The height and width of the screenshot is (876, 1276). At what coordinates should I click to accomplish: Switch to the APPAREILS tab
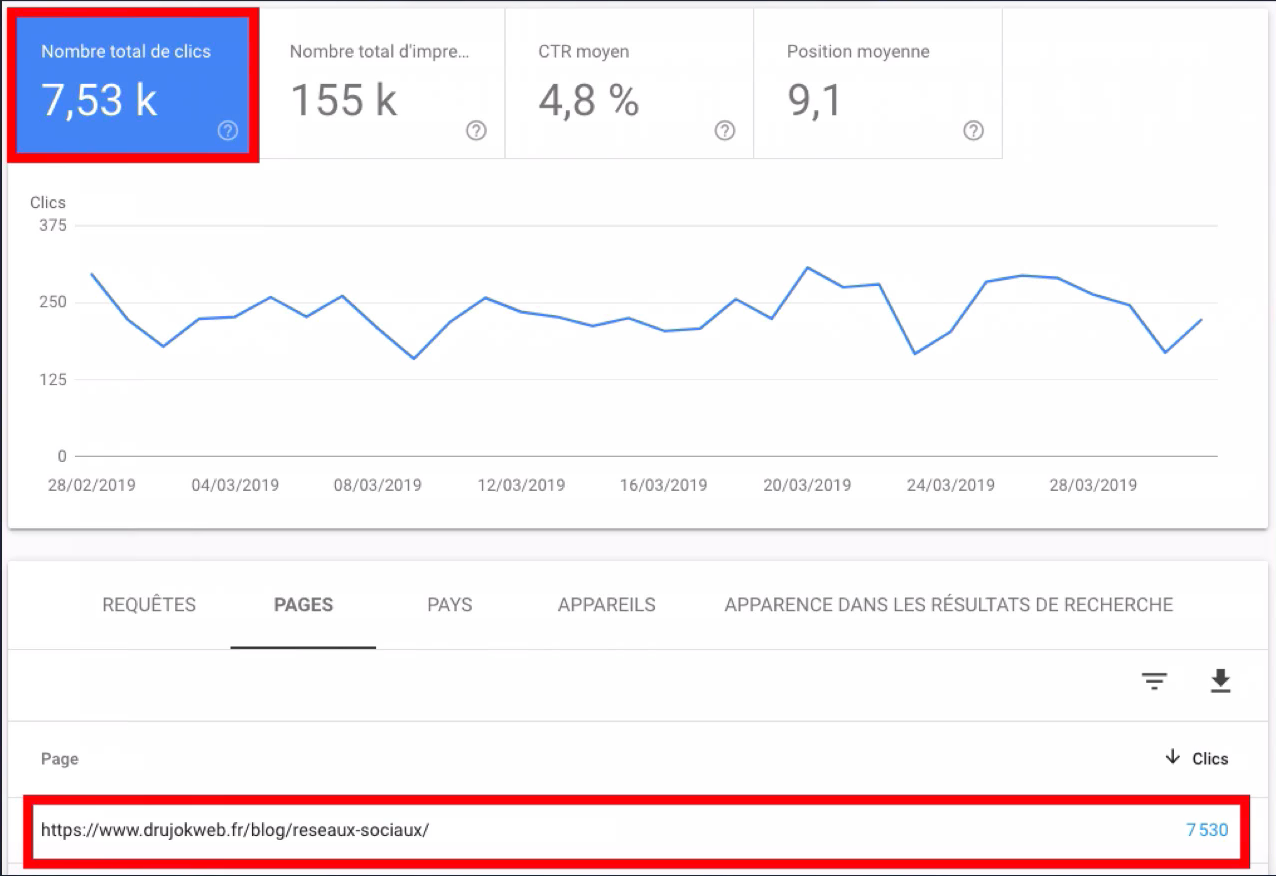click(606, 605)
